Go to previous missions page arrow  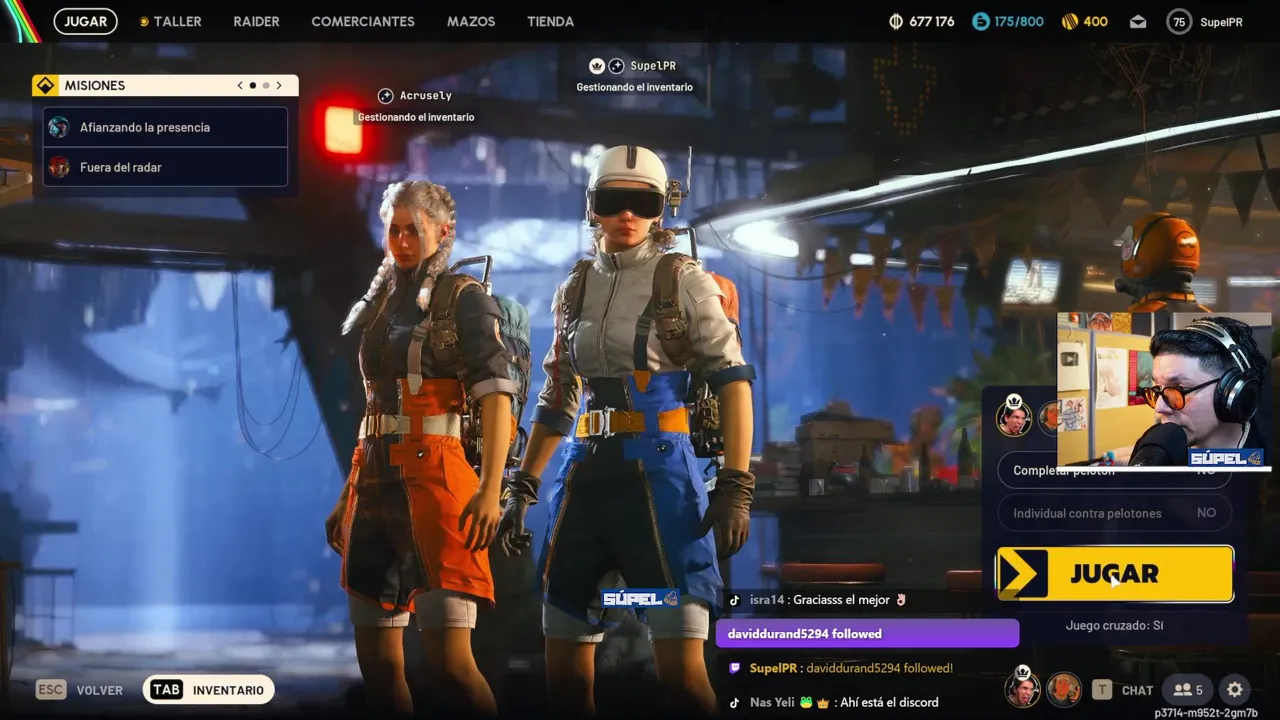pyautogui.click(x=240, y=85)
